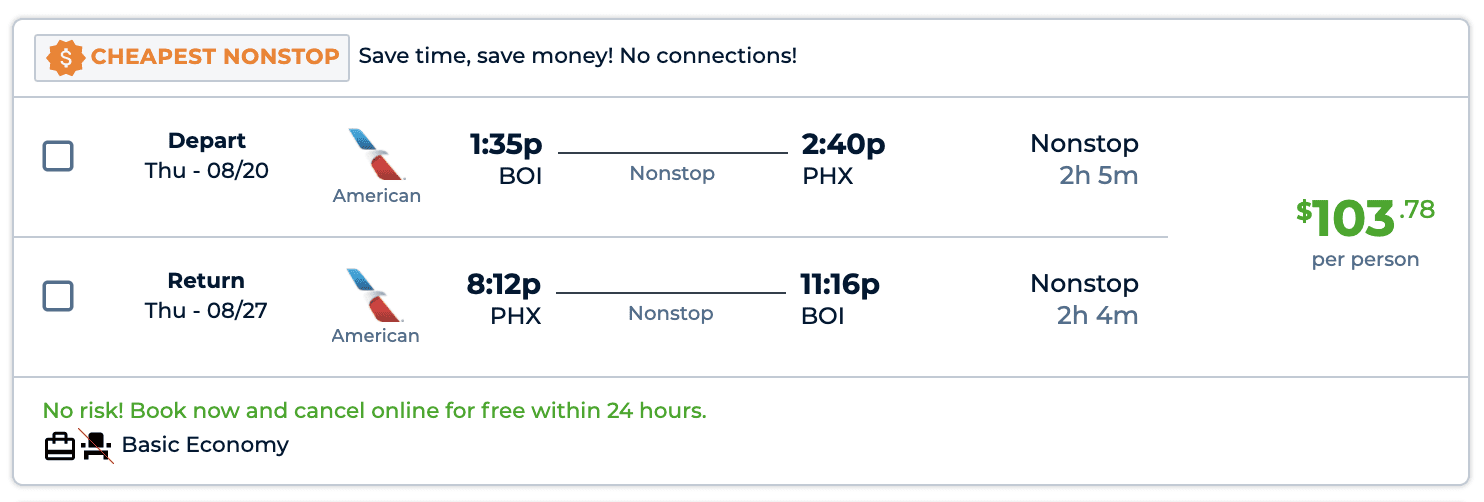
Task: Click the Cheapest Nonstop dollar badge icon
Action: pos(65,58)
